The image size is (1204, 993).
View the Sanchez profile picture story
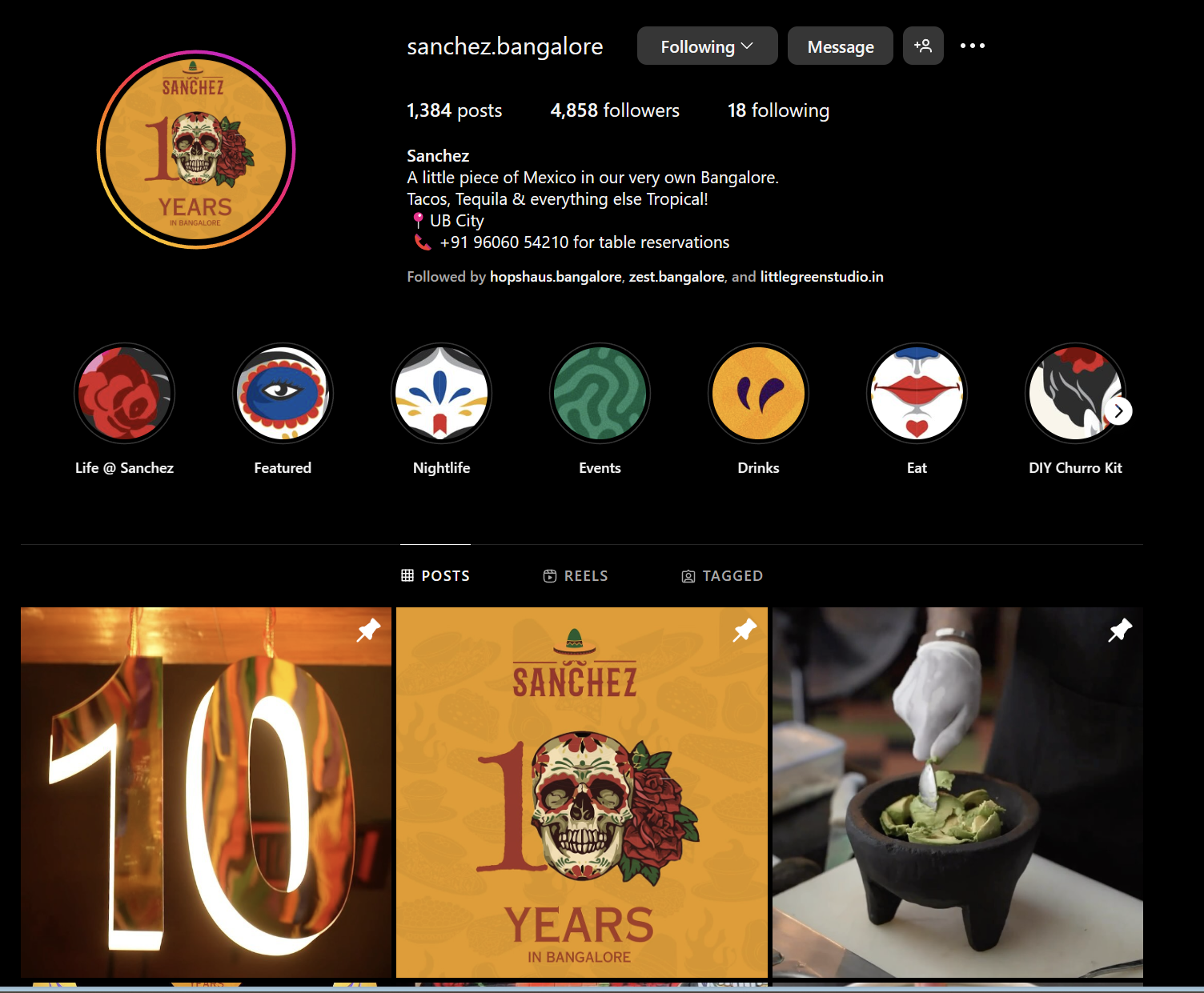click(196, 150)
